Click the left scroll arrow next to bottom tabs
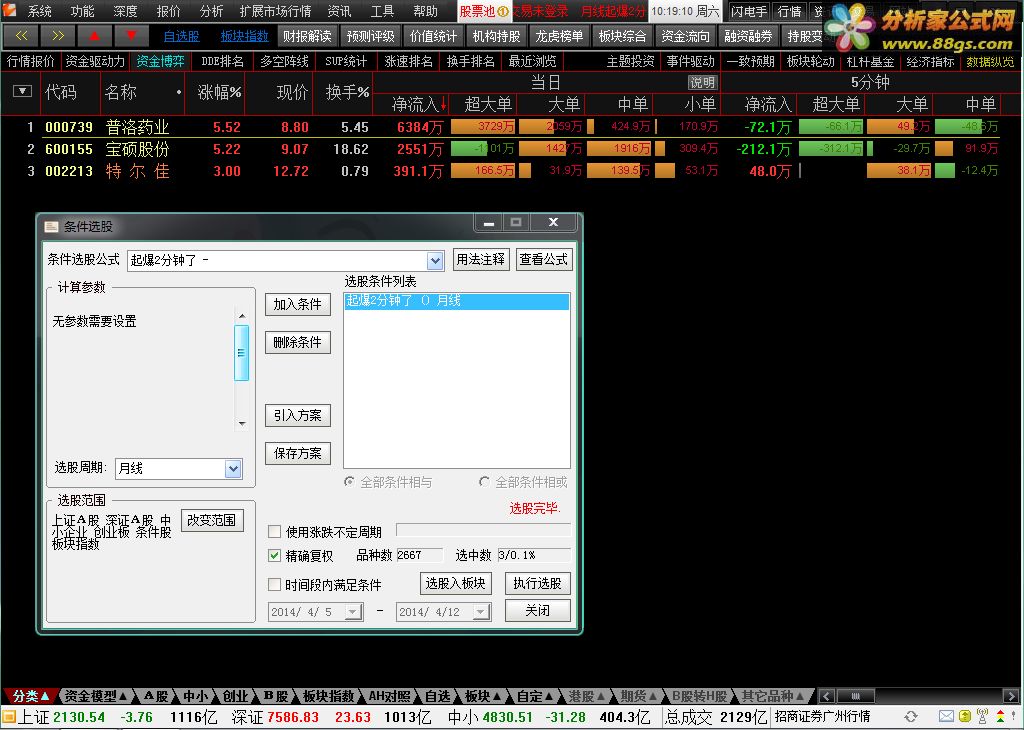This screenshot has height=730, width=1024. click(826, 697)
